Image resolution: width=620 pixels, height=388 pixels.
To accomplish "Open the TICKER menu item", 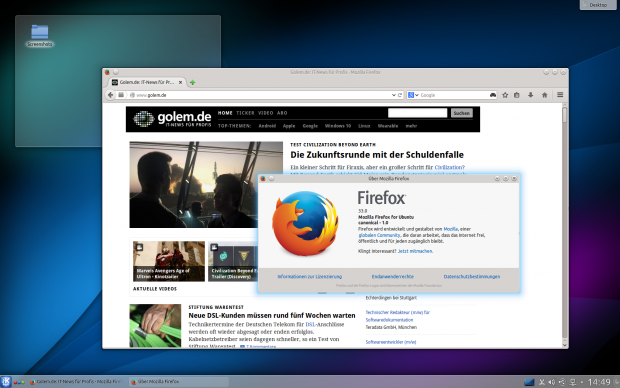I will pyautogui.click(x=245, y=113).
